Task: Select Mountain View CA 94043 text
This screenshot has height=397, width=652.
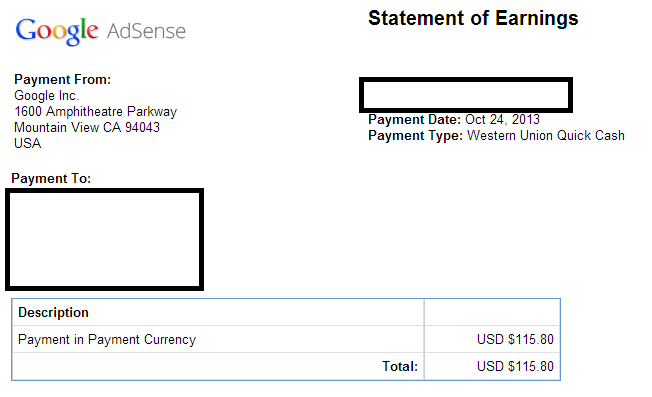Action: click(x=87, y=127)
